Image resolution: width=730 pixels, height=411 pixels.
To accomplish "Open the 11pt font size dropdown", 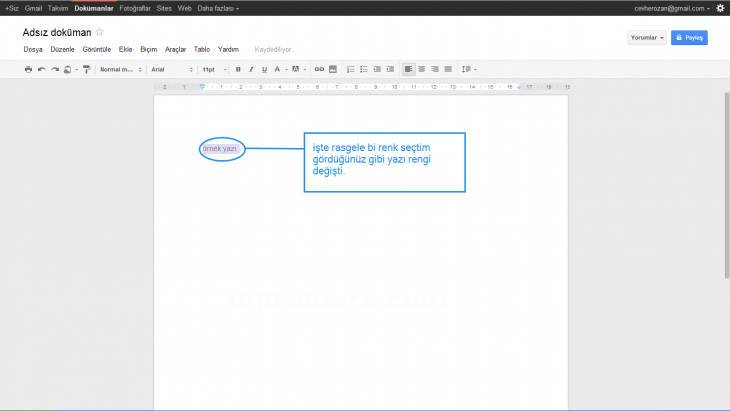I will [x=214, y=69].
